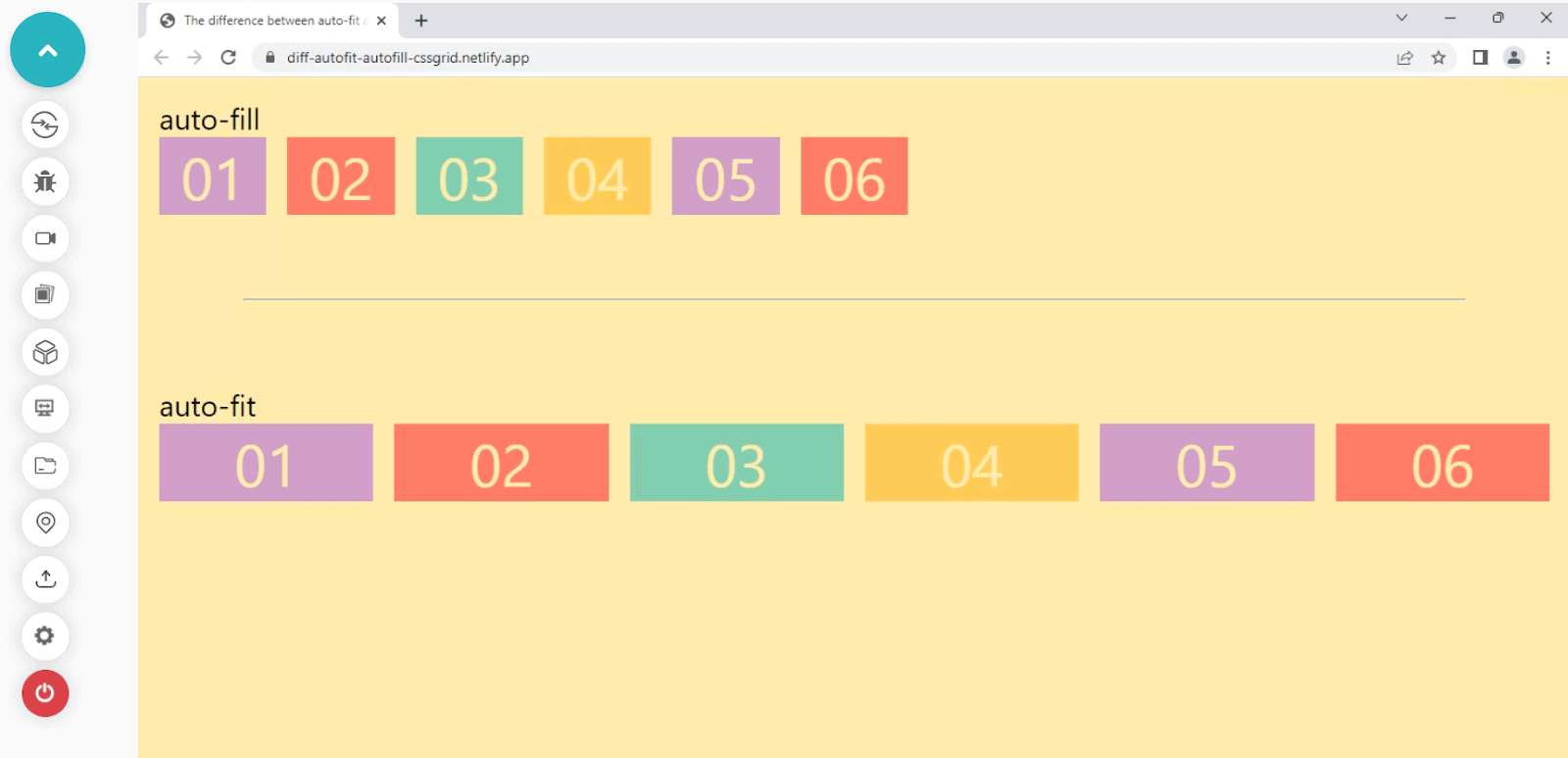
Task: Click the upload icon in sidebar
Action: (45, 580)
